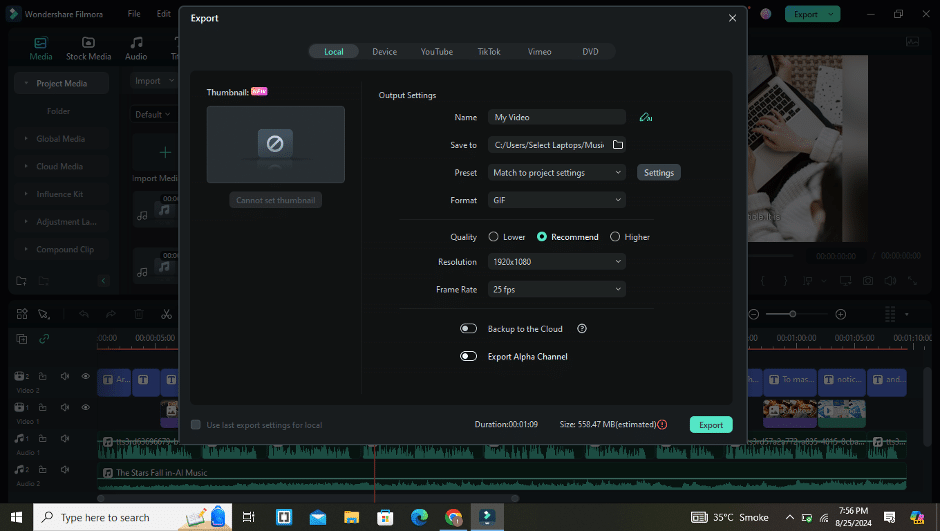Adjust the timeline zoom slider
This screenshot has height=531, width=941.
click(792, 314)
